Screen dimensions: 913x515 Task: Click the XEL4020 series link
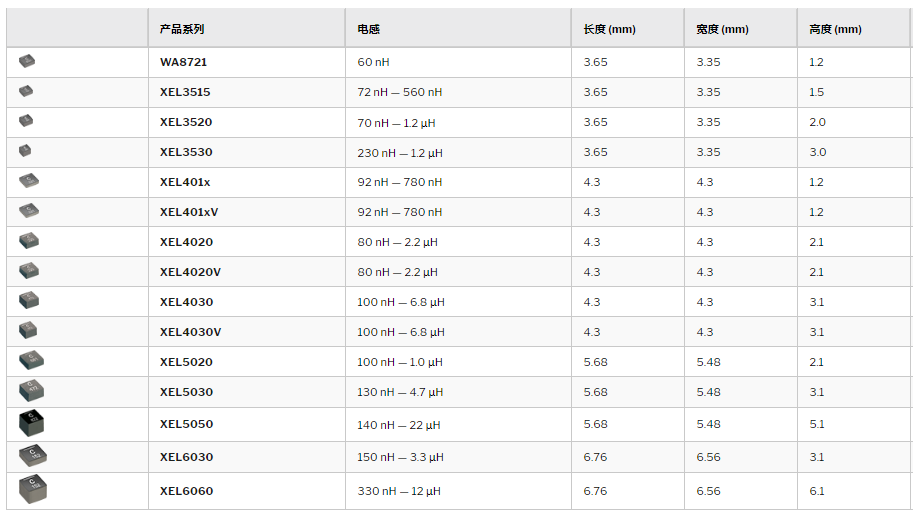[186, 242]
